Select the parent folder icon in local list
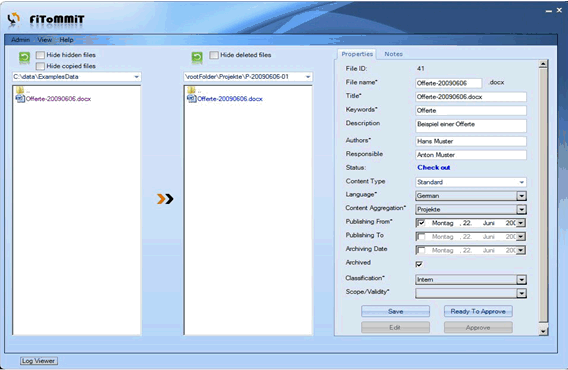This screenshot has height=370, width=568. (20, 90)
